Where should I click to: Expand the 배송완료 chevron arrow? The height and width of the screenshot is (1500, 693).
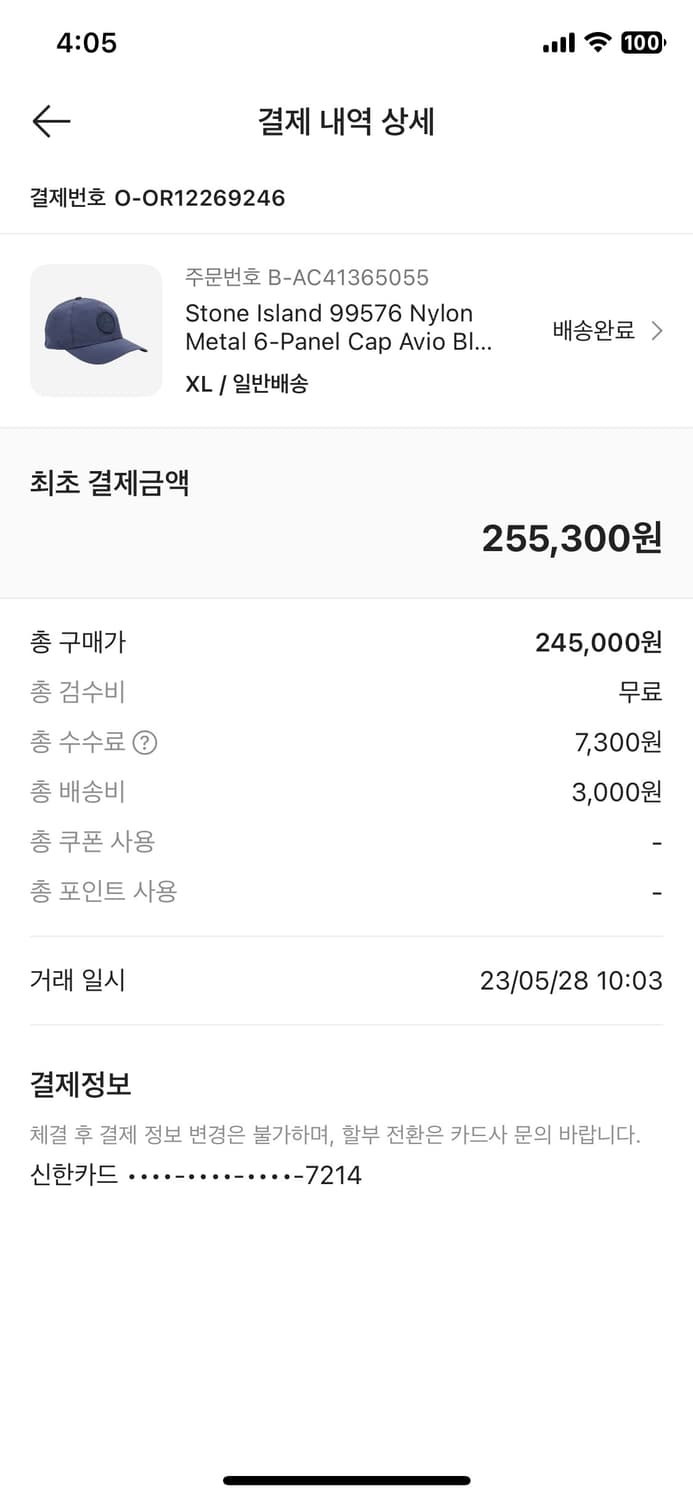tap(657, 331)
